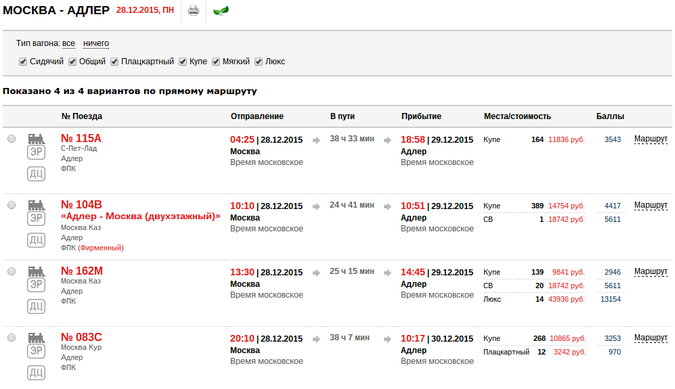675x389 pixels.
Task: Click the train number № 162М
Action: tap(82, 271)
